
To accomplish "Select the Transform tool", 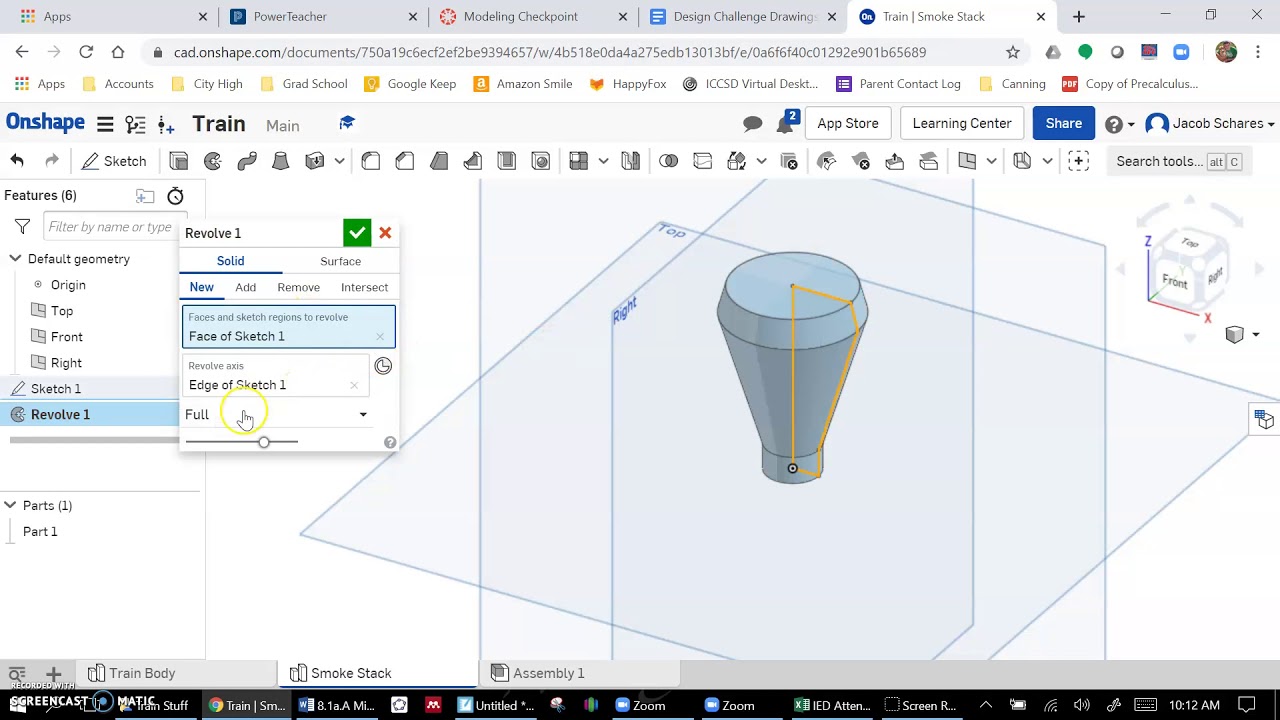I will (x=737, y=161).
